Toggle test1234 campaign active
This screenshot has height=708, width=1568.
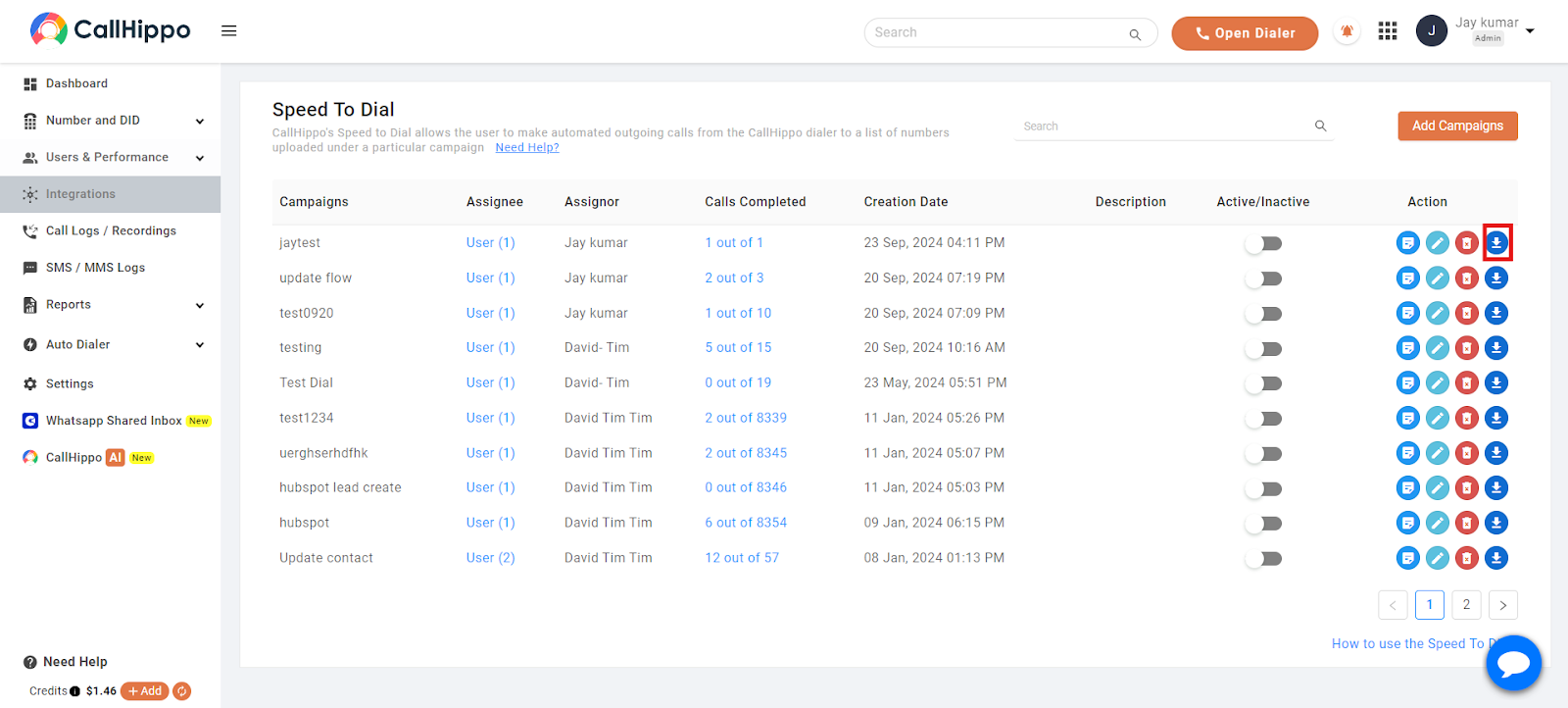(x=1263, y=419)
